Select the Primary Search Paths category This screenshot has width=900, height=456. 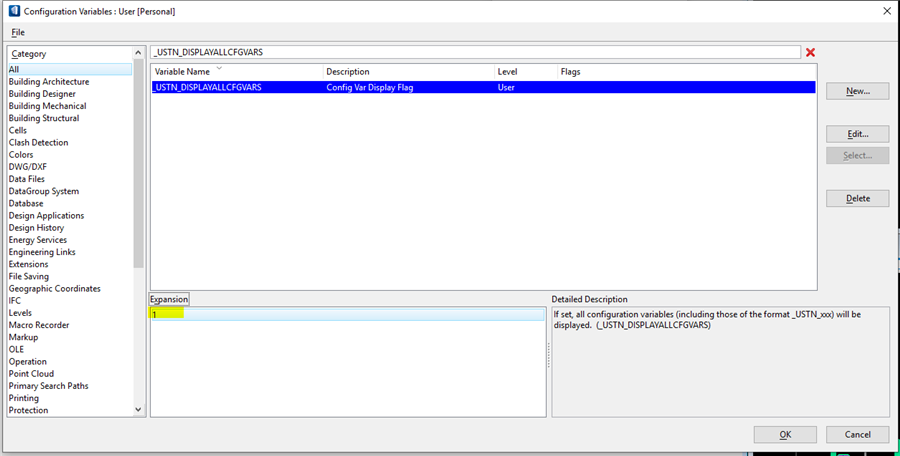pos(48,386)
